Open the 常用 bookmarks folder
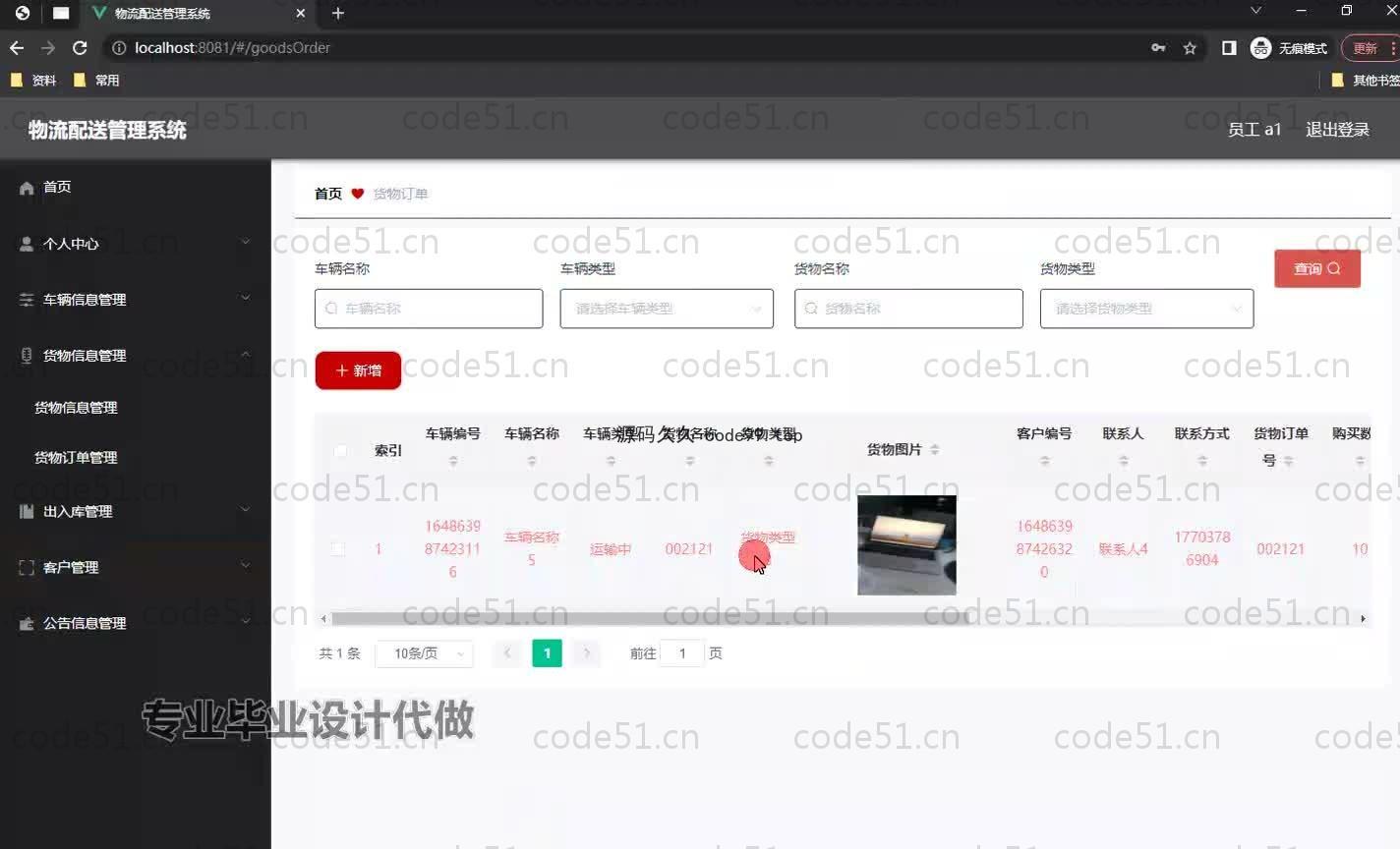Screen dimensions: 1400x849 pyautogui.click(x=96, y=81)
